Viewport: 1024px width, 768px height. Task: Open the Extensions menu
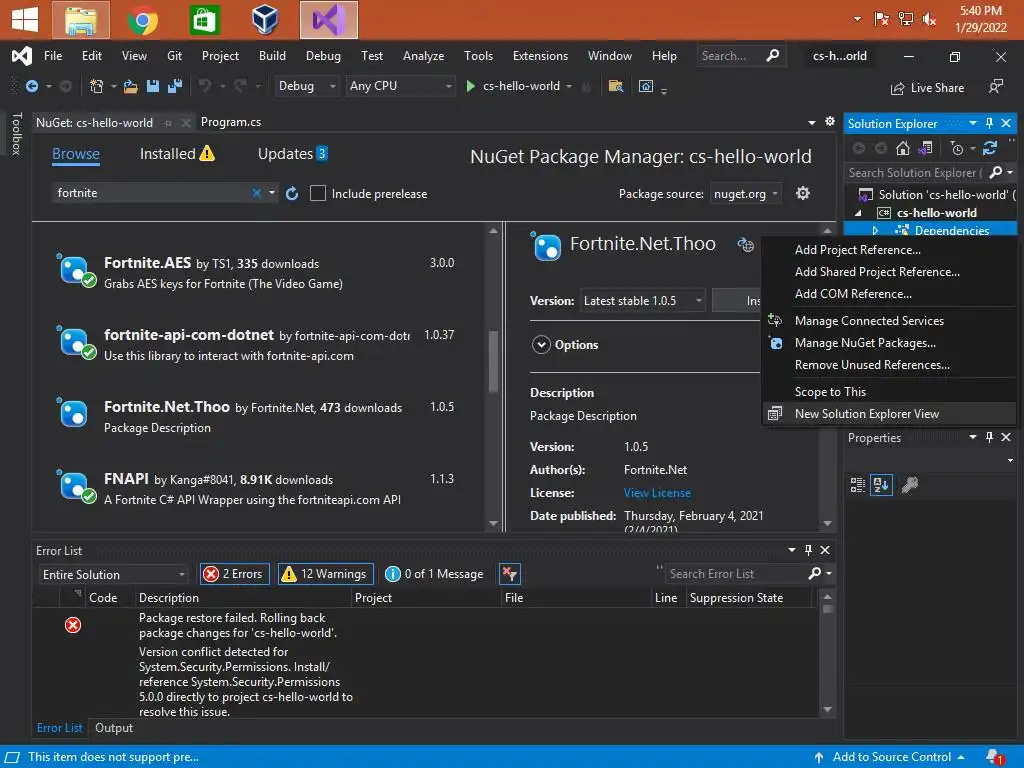[540, 56]
